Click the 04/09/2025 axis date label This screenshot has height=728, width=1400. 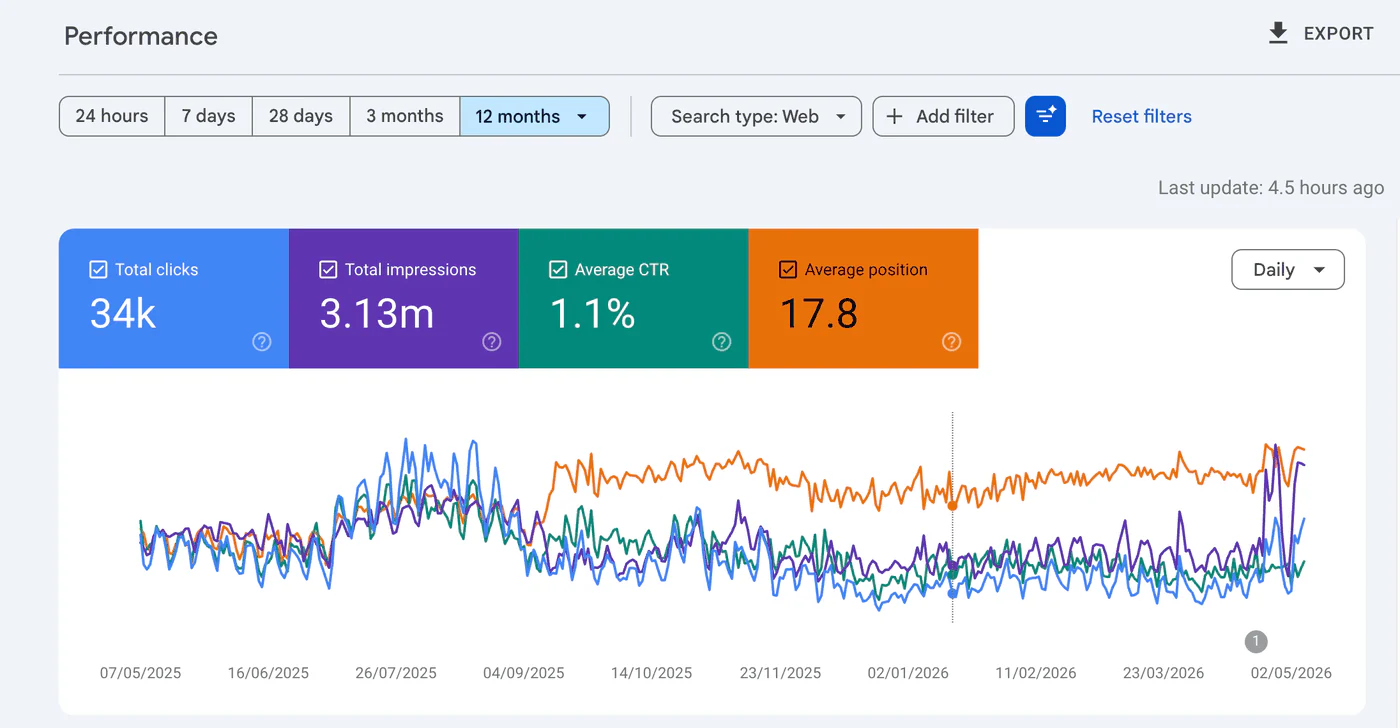[524, 673]
